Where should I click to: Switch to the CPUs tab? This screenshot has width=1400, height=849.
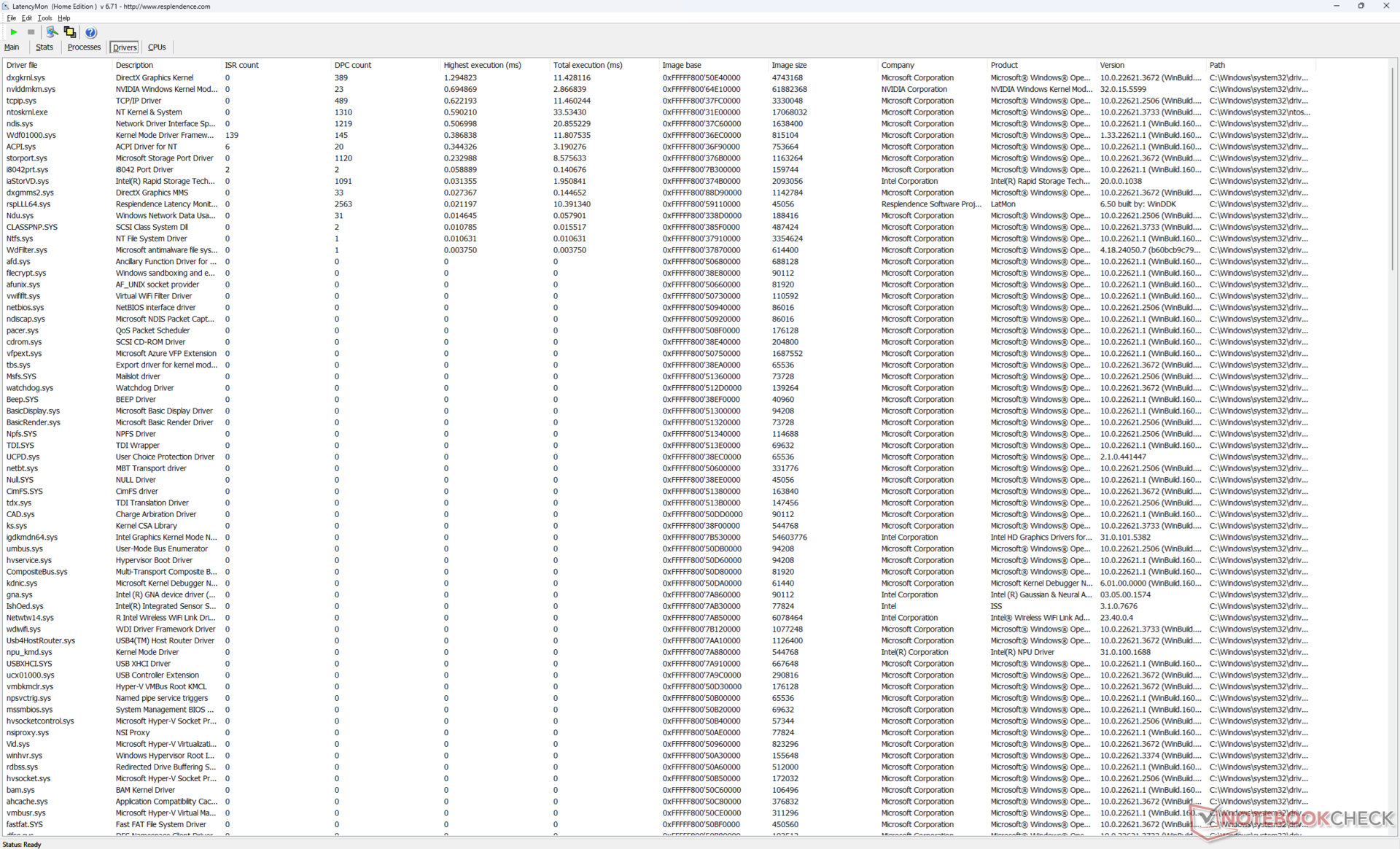(x=157, y=47)
